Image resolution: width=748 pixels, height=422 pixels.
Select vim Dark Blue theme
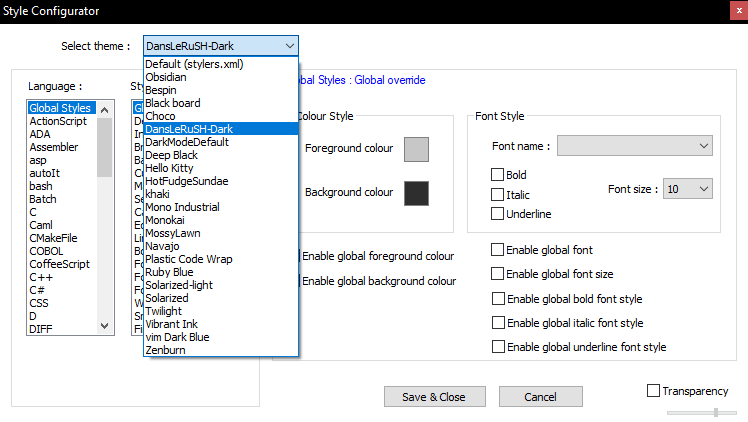click(221, 337)
